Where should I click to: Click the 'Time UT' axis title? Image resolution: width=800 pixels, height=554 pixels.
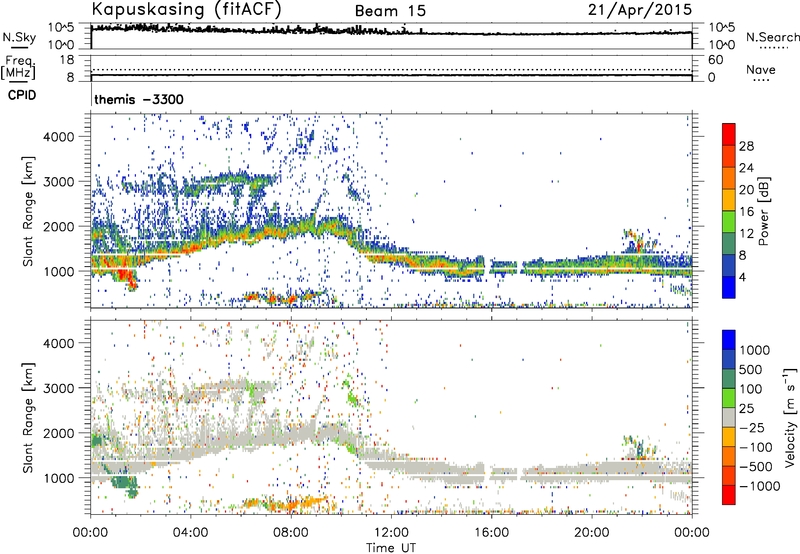(391, 548)
